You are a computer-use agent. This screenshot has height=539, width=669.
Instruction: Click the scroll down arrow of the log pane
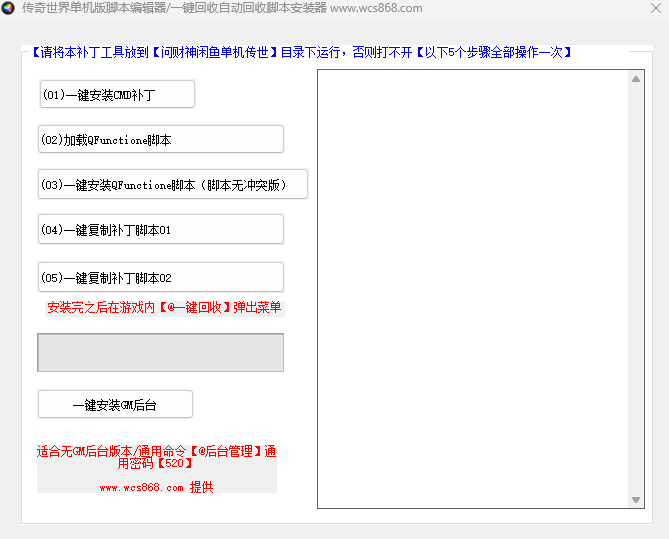coord(636,500)
